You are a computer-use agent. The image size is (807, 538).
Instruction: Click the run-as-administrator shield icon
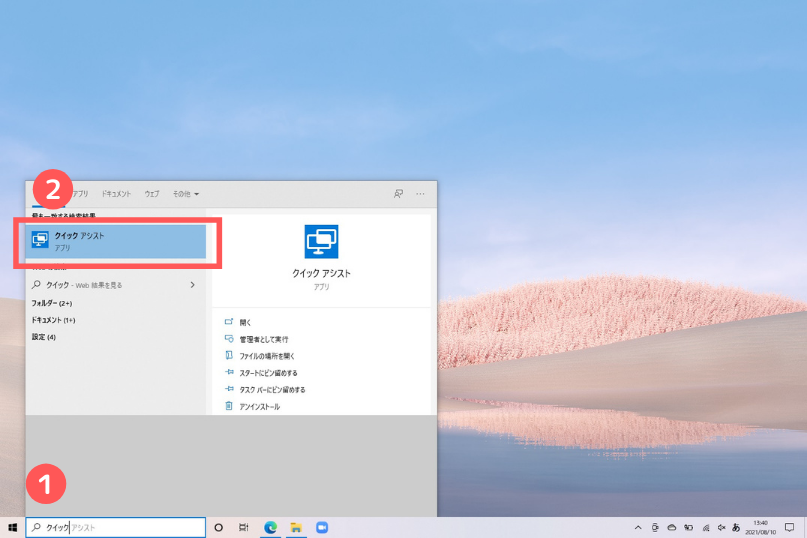coord(229,339)
